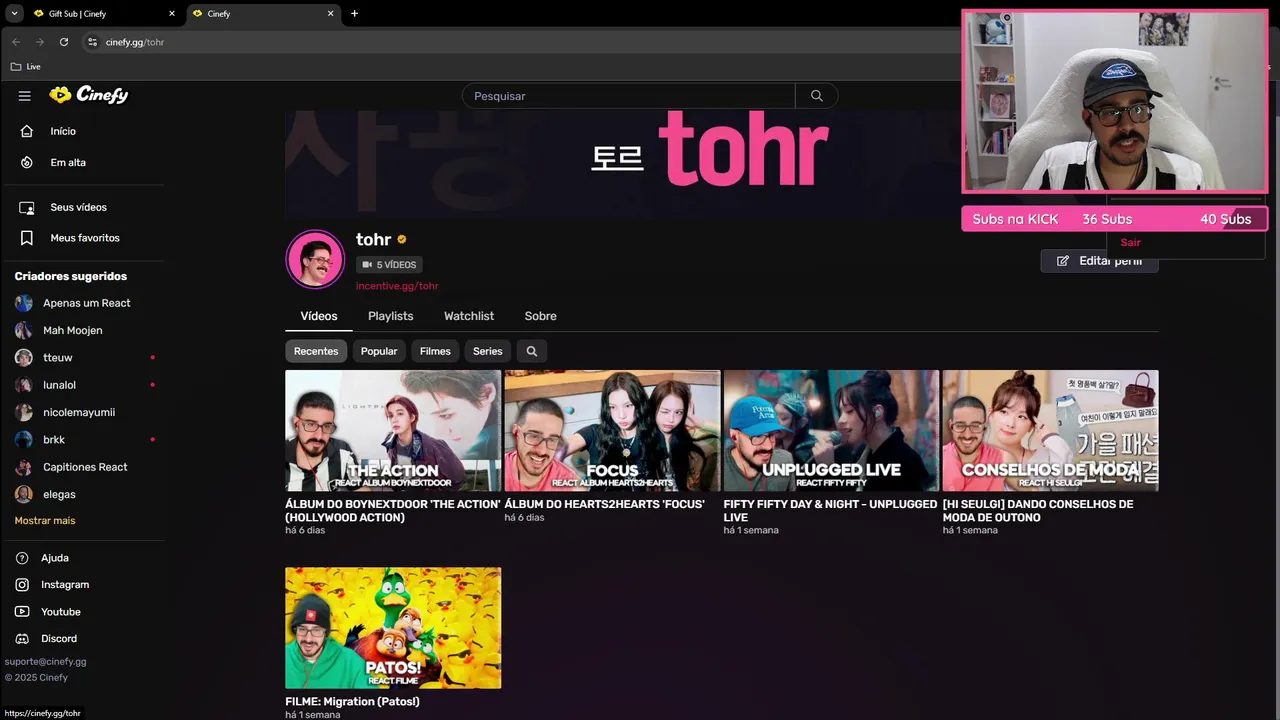Screen dimensions: 1280x720
Task: Select the Popular filter
Action: tap(379, 351)
